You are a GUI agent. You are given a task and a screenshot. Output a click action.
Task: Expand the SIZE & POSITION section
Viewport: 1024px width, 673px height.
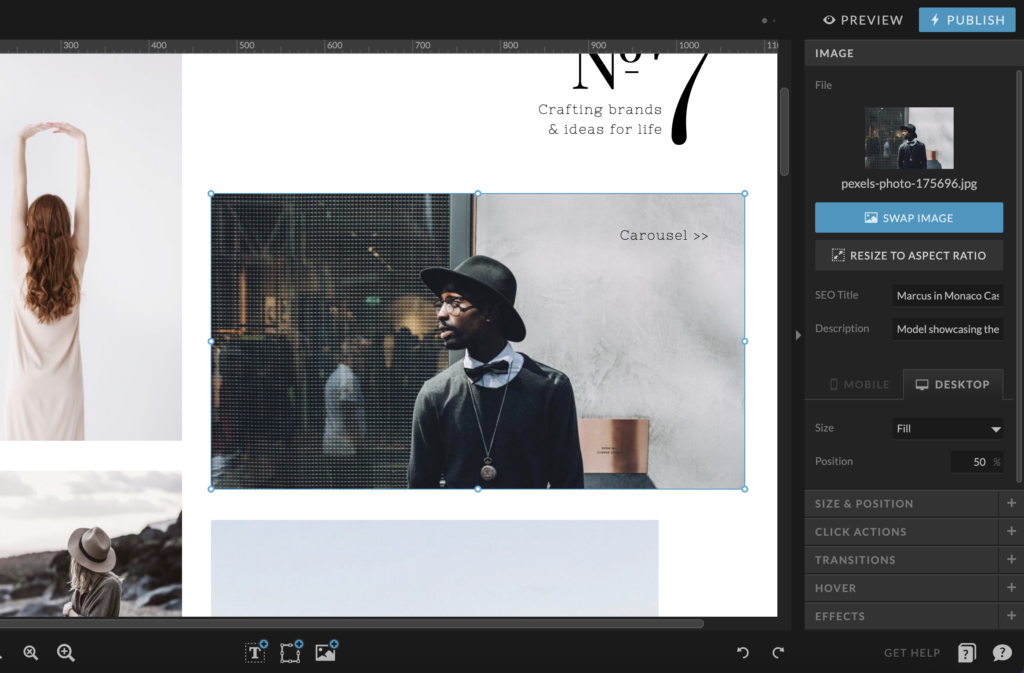point(1010,503)
